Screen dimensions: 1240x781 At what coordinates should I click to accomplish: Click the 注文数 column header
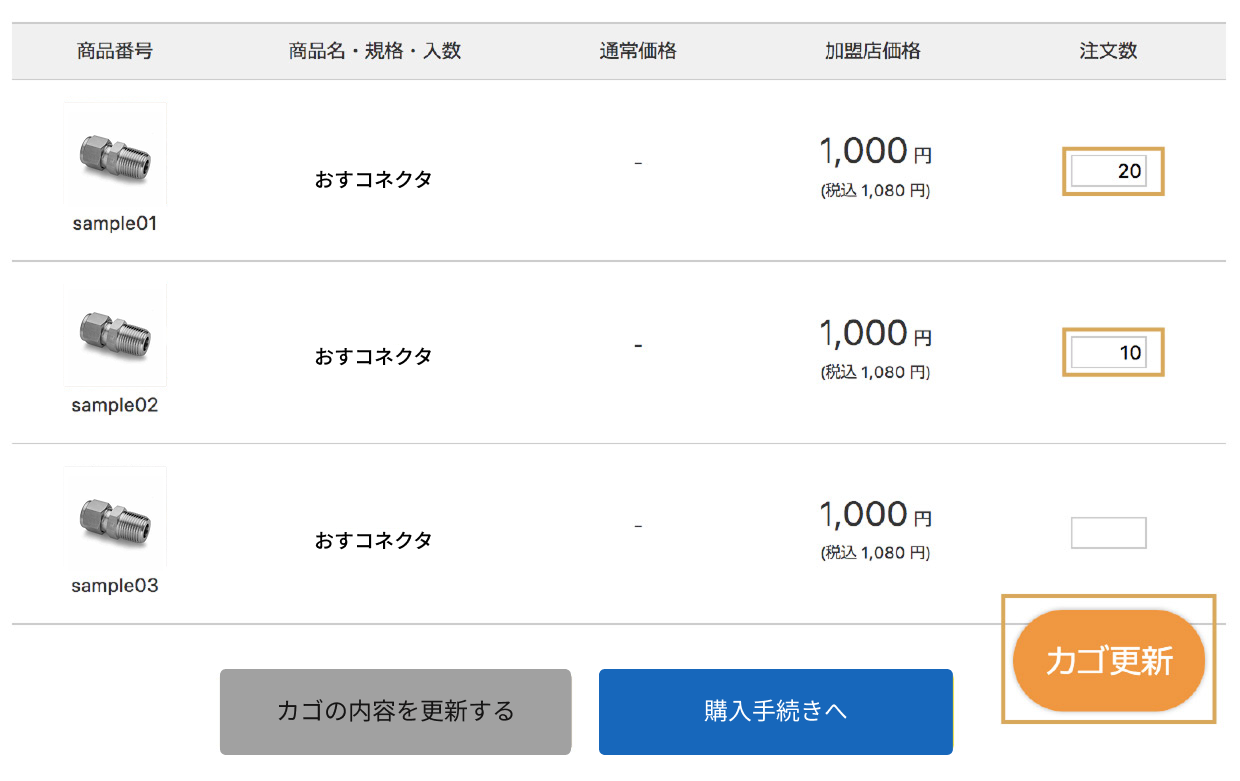coord(1108,51)
